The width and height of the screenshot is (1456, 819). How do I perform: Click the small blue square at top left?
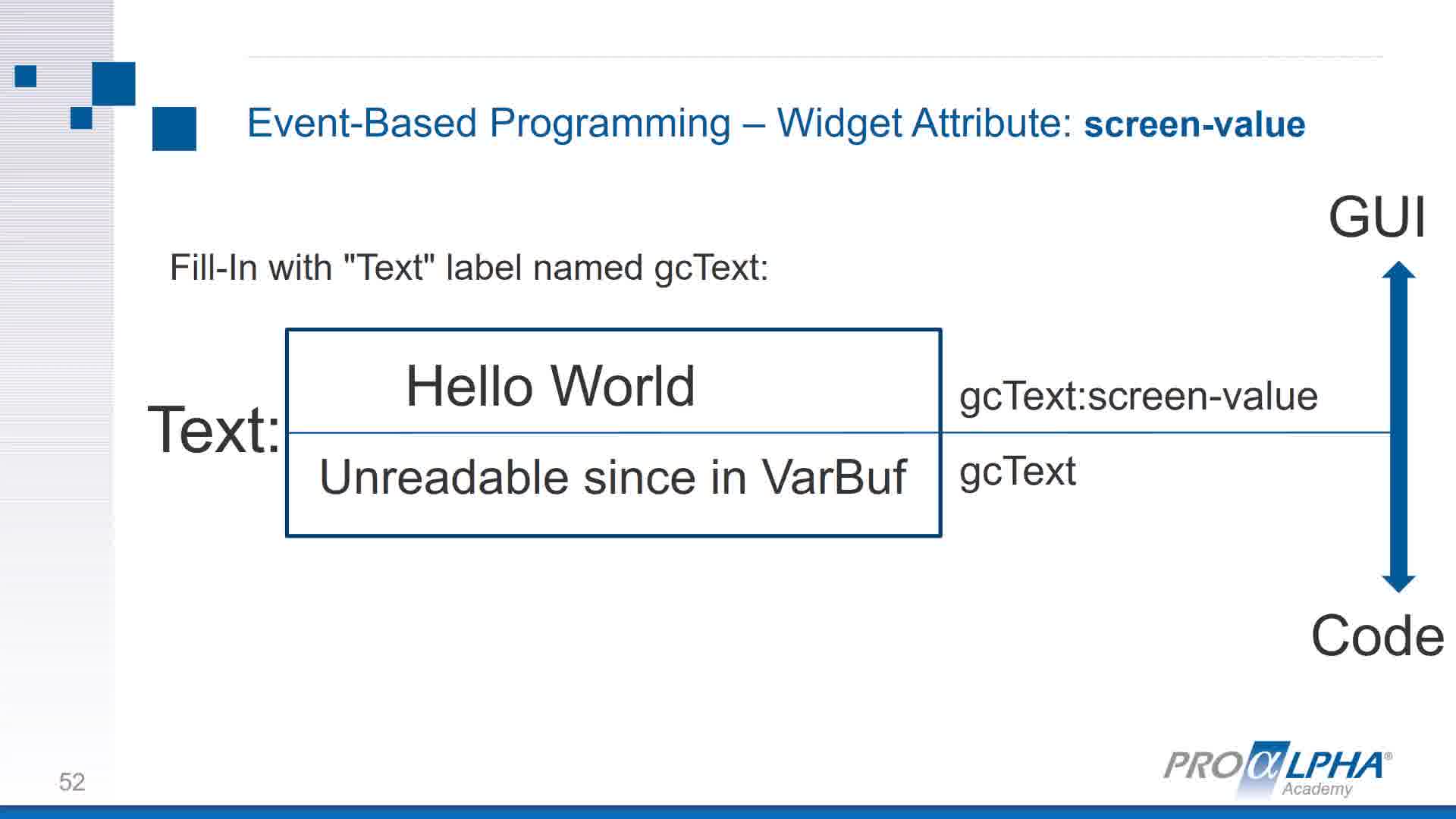coord(26,77)
